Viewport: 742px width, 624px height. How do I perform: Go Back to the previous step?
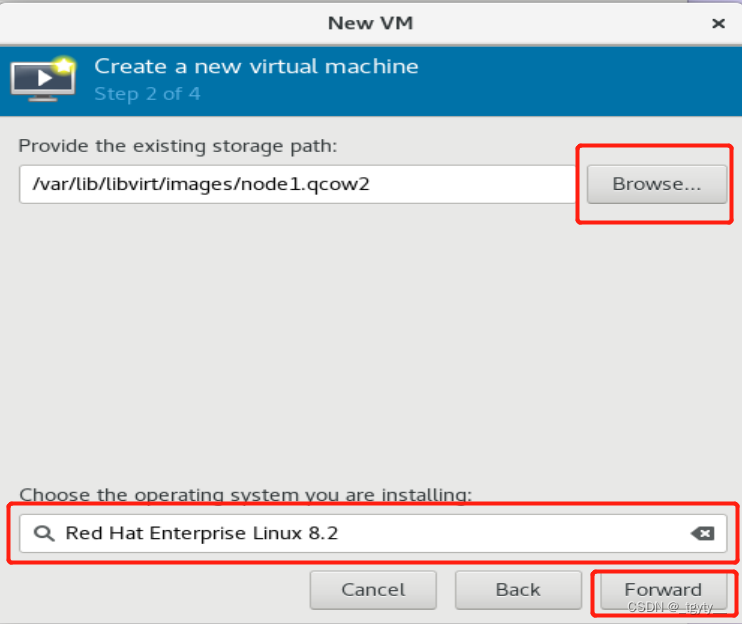(517, 589)
